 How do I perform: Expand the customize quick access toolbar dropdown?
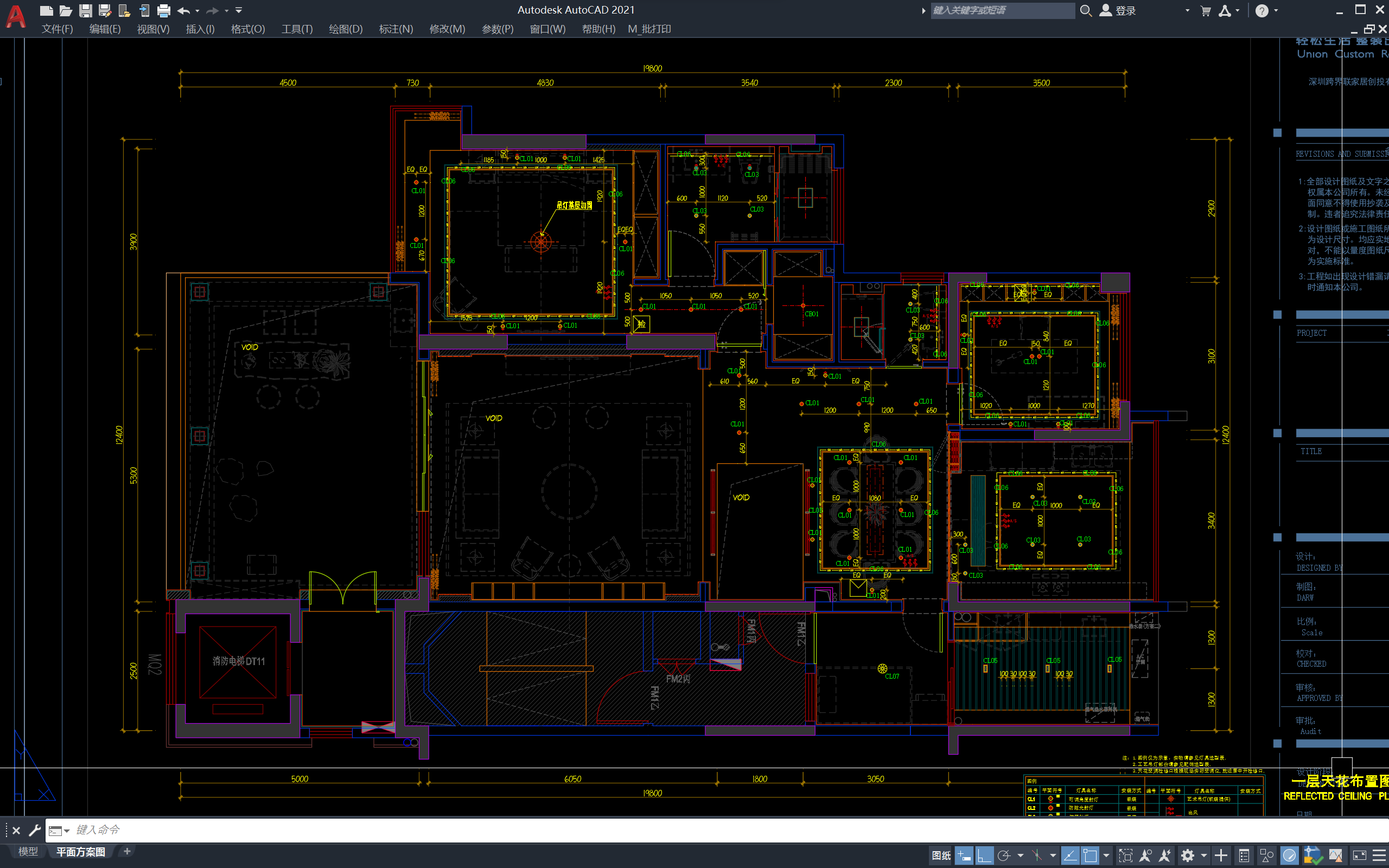pyautogui.click(x=239, y=10)
